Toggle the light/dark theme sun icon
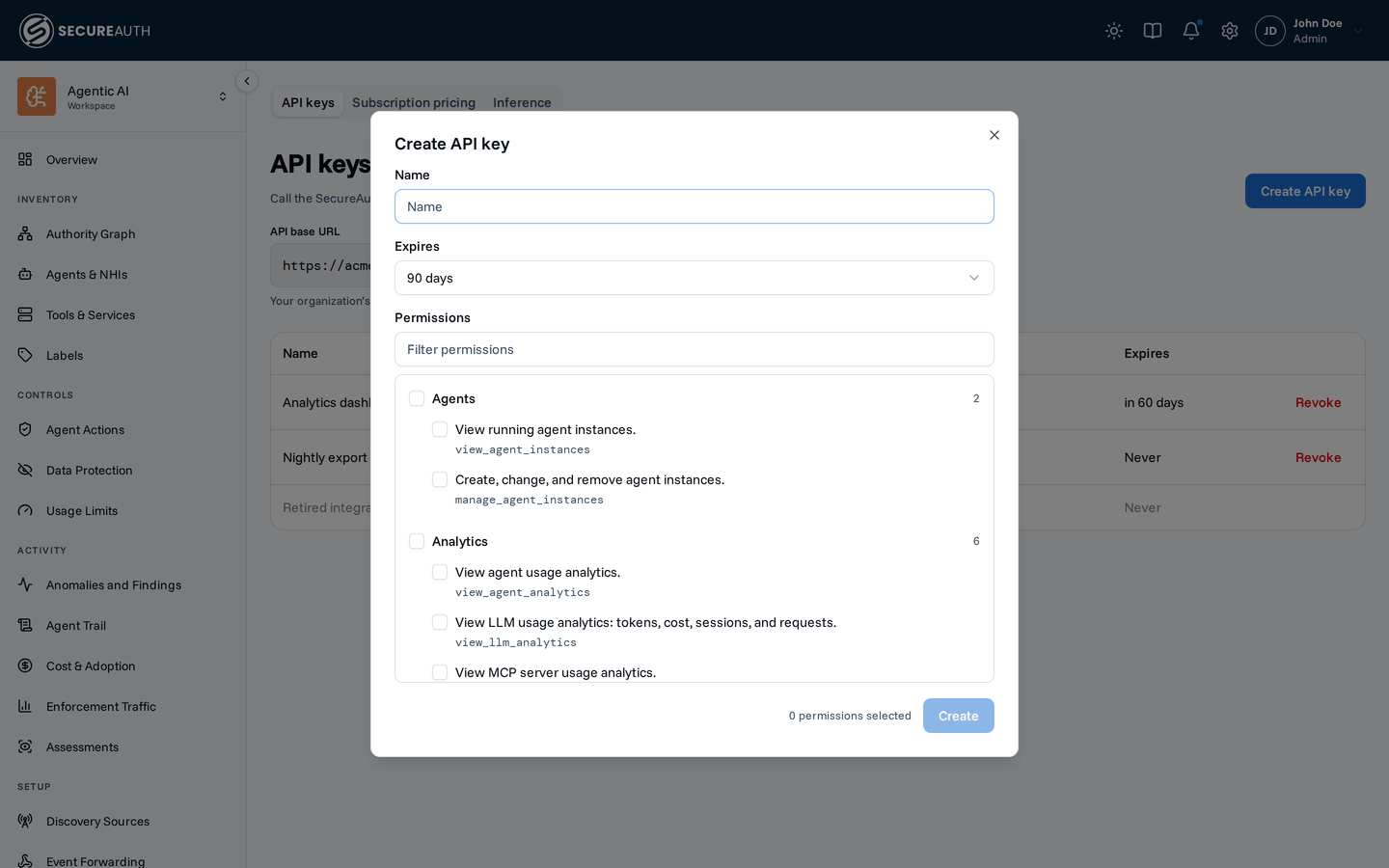This screenshot has width=1389, height=868. click(1114, 31)
